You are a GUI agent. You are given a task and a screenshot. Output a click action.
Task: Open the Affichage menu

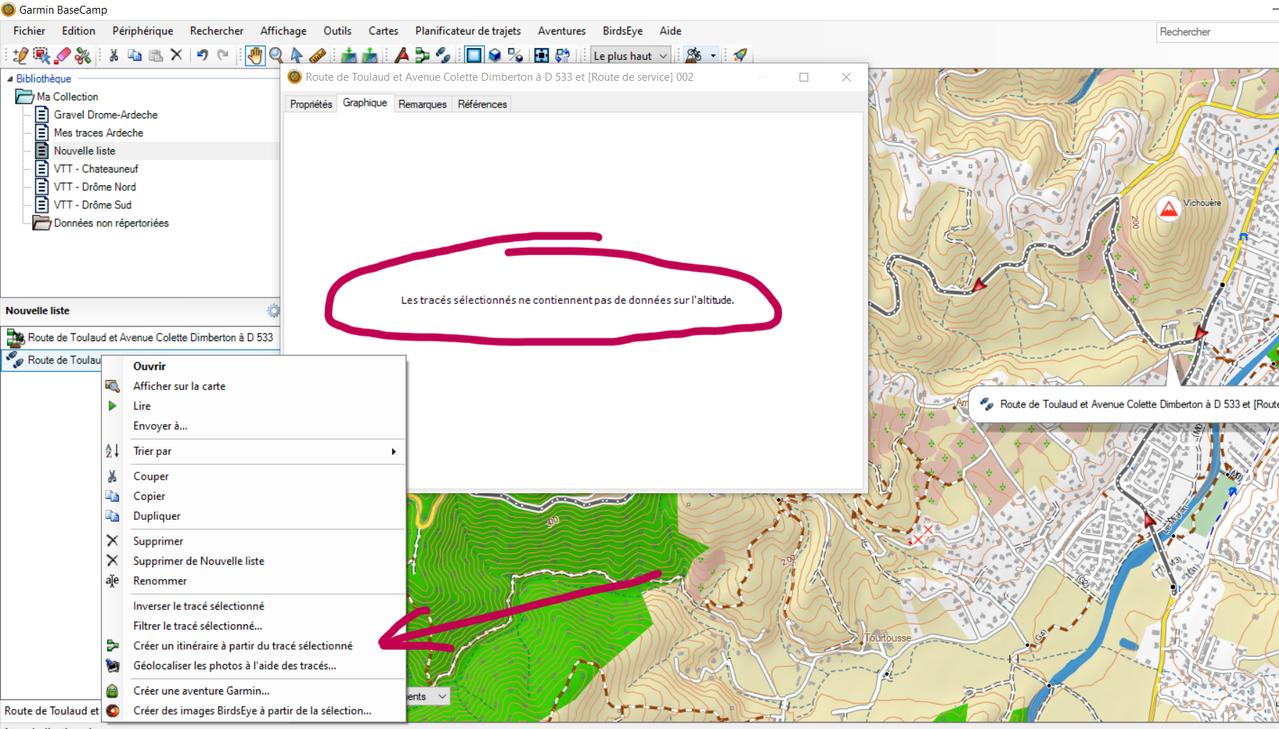[x=283, y=31]
